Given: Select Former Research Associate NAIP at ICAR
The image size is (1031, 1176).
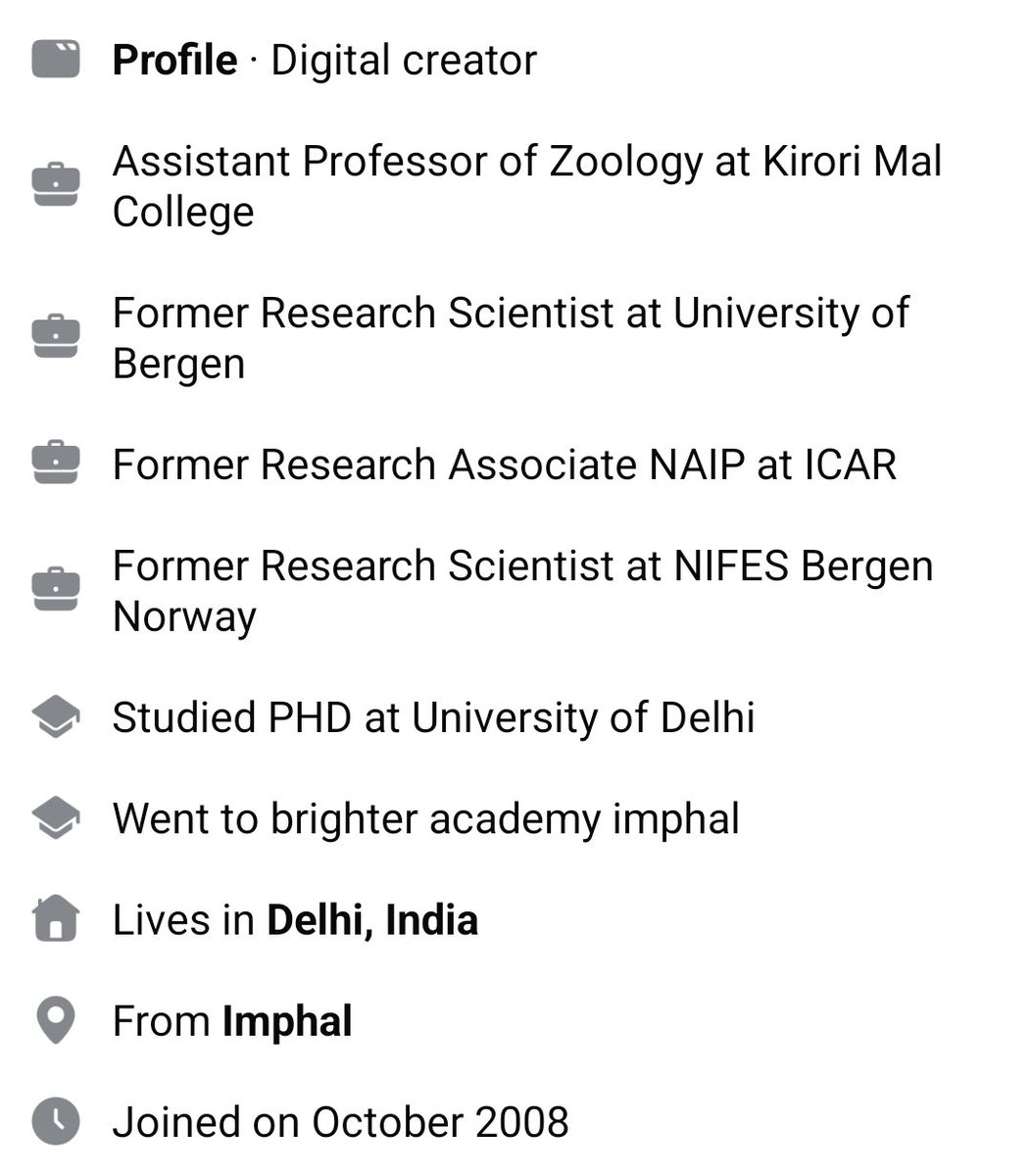Looking at the screenshot, I should pos(505,465).
